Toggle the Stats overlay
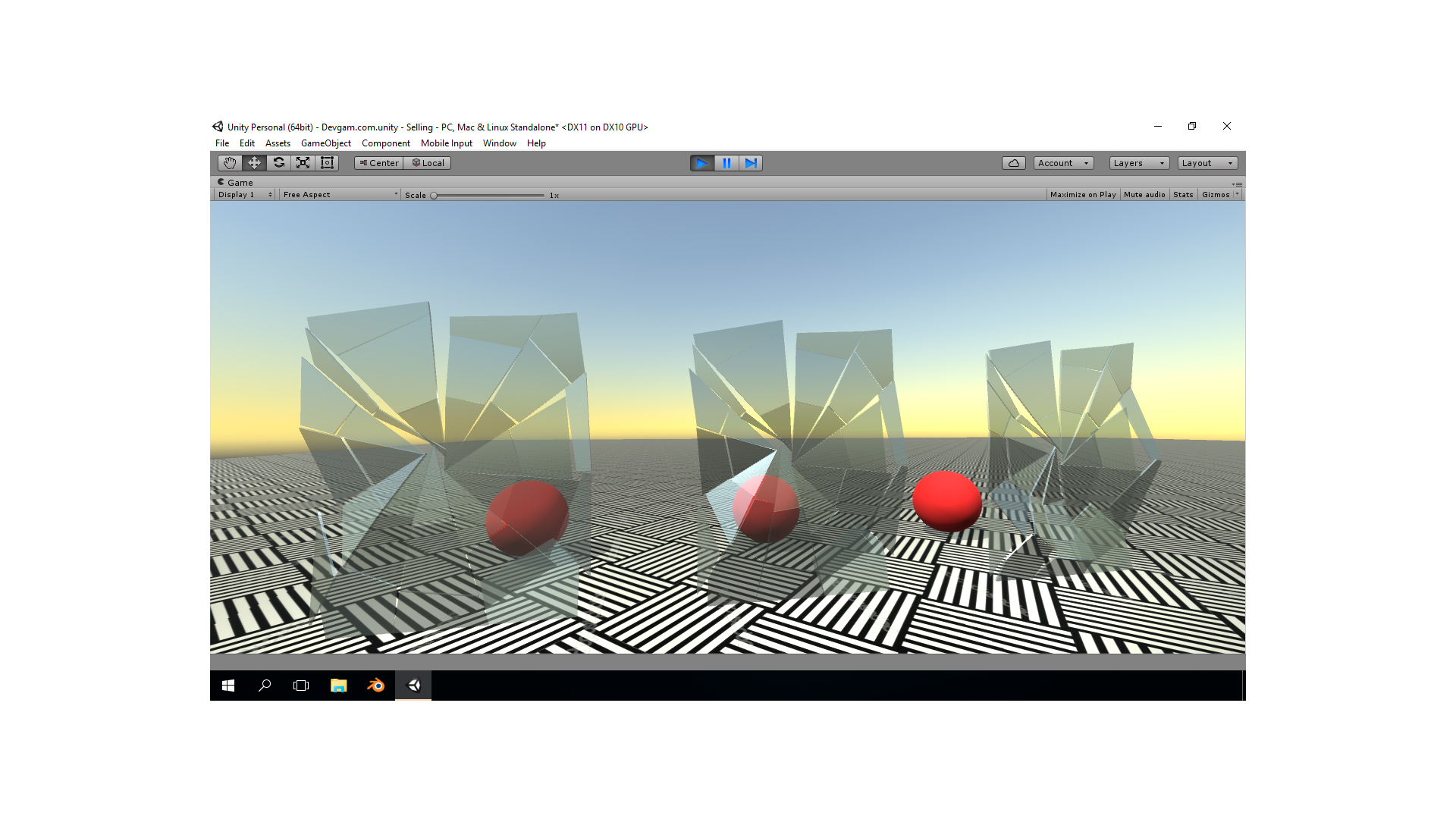This screenshot has height=819, width=1456. [1183, 195]
